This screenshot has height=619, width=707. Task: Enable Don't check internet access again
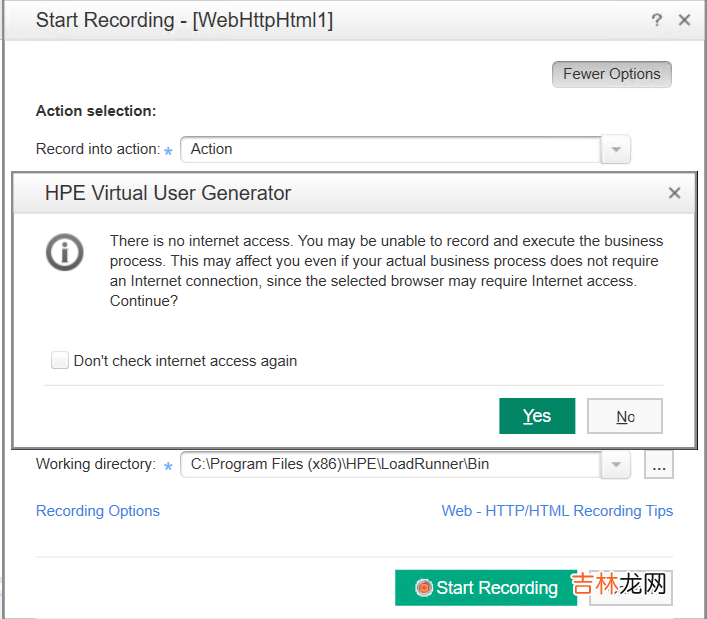point(60,361)
